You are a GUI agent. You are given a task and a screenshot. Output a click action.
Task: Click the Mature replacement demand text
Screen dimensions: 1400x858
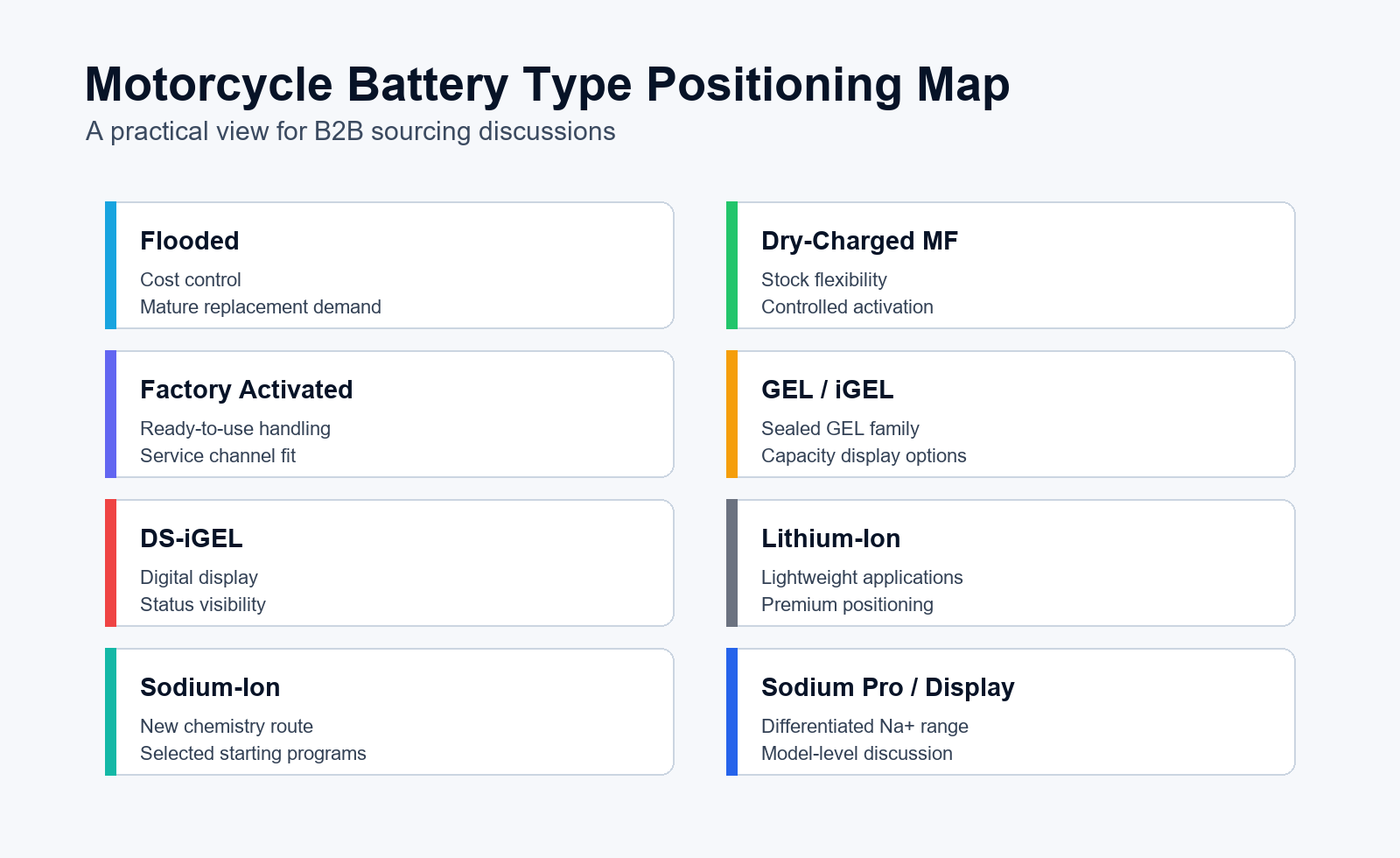261,307
